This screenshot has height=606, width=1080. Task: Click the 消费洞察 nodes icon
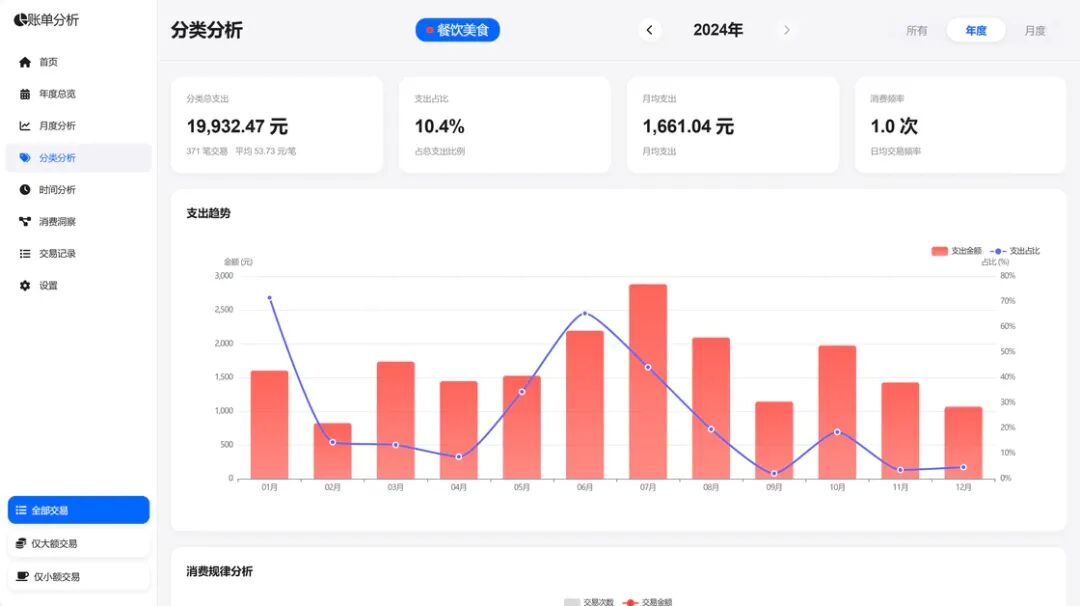25,221
